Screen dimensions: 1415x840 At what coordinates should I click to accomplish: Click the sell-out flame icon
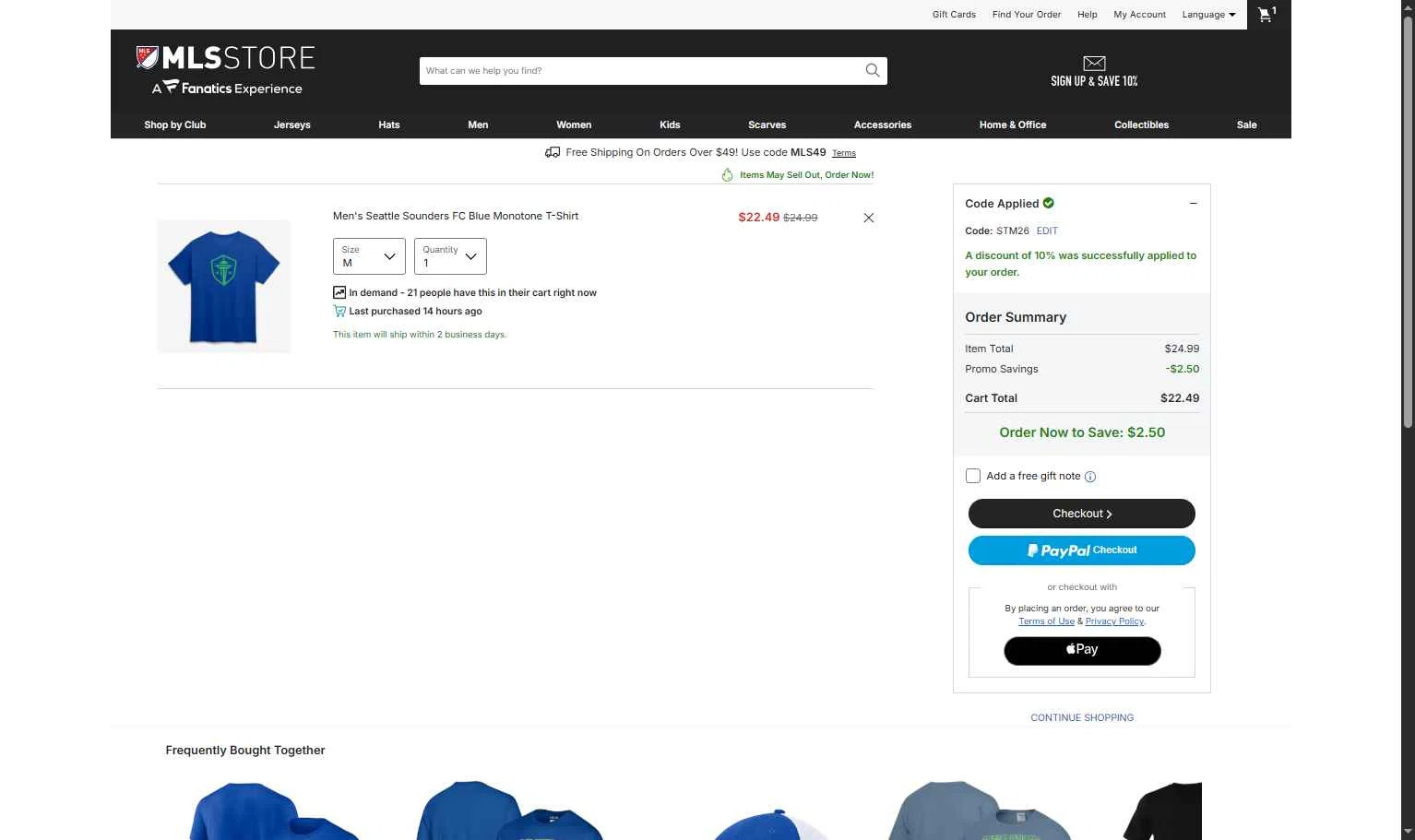[727, 175]
